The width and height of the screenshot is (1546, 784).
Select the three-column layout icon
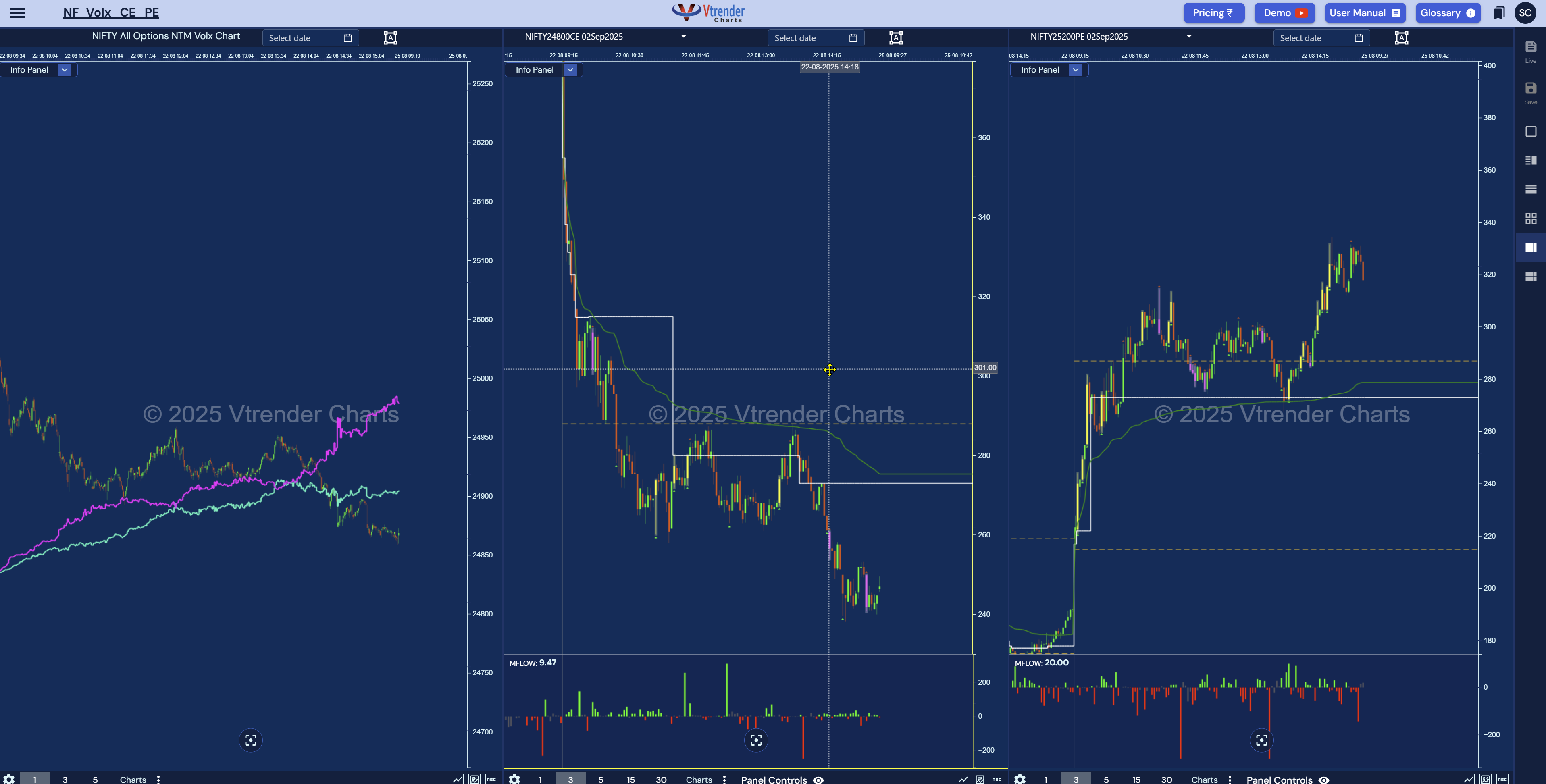(1530, 247)
